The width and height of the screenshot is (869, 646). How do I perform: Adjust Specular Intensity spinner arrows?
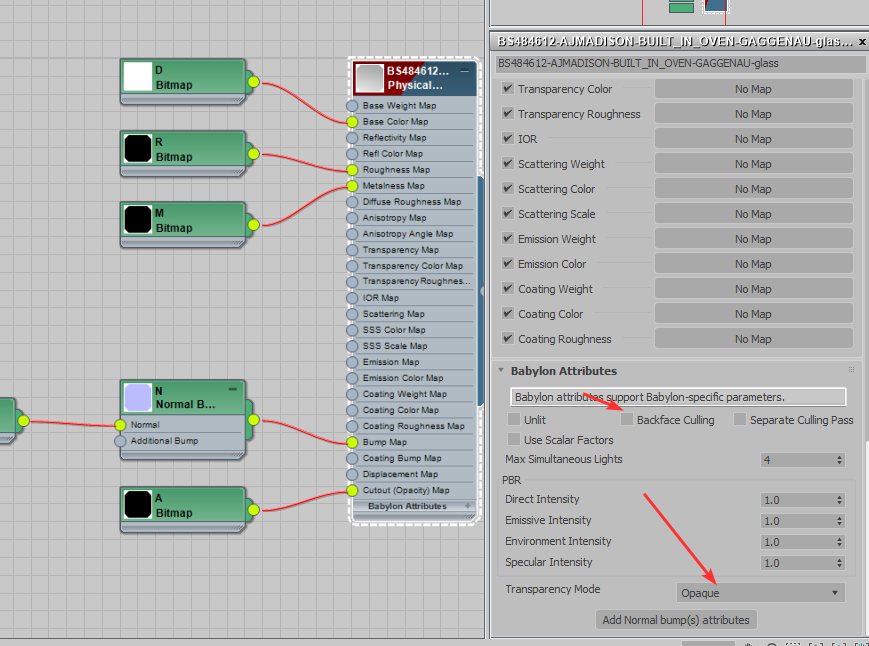(x=839, y=563)
